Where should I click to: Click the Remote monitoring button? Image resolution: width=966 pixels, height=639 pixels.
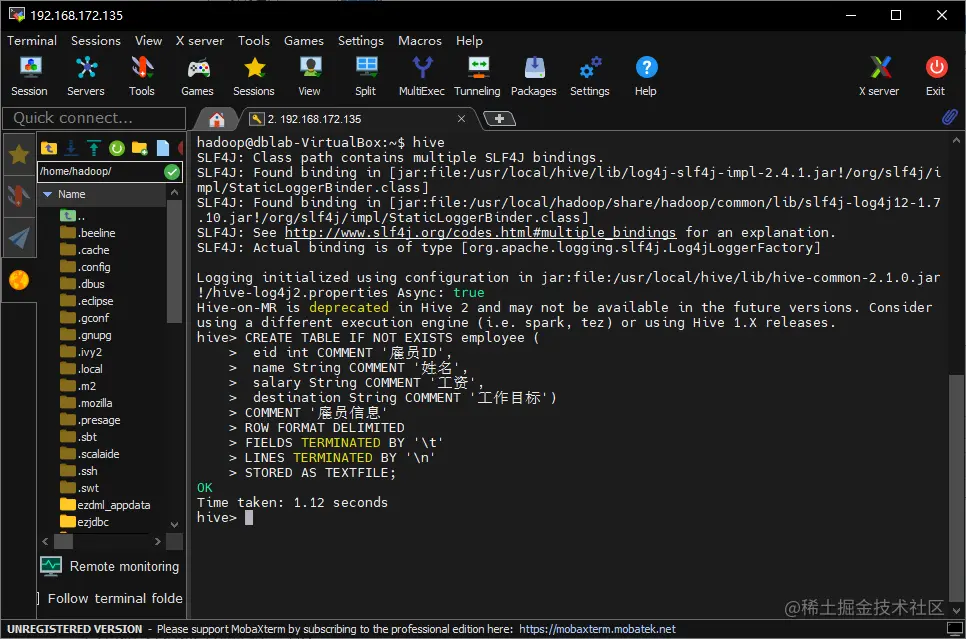(x=110, y=566)
